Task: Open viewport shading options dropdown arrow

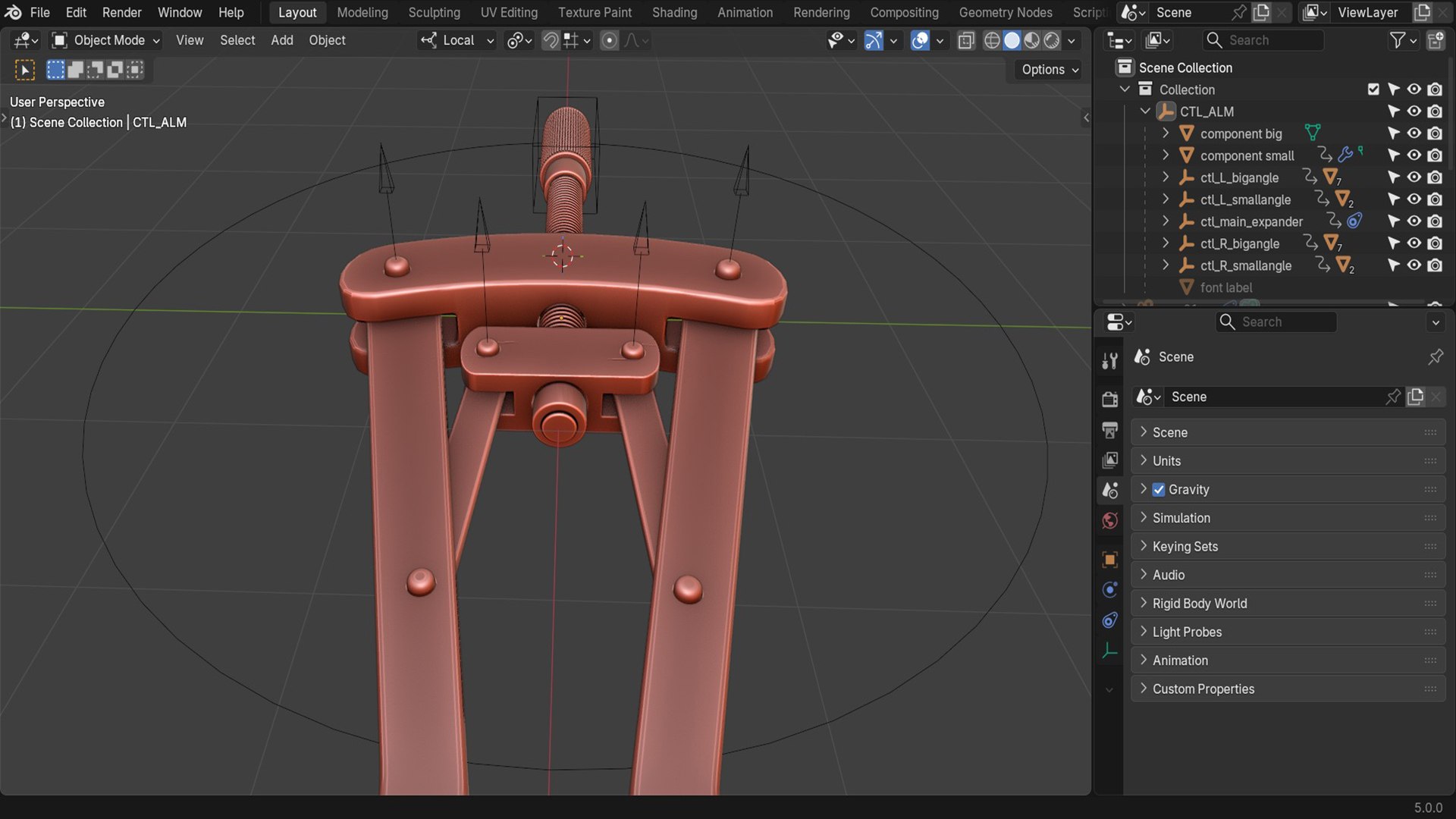Action: coord(1072,40)
